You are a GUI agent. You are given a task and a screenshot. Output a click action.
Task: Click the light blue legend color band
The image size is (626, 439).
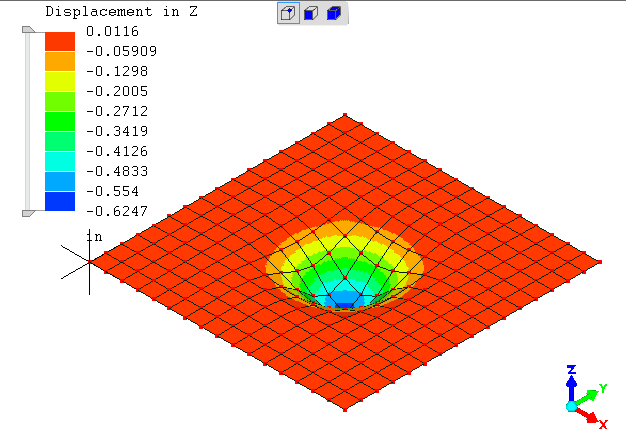[60, 181]
